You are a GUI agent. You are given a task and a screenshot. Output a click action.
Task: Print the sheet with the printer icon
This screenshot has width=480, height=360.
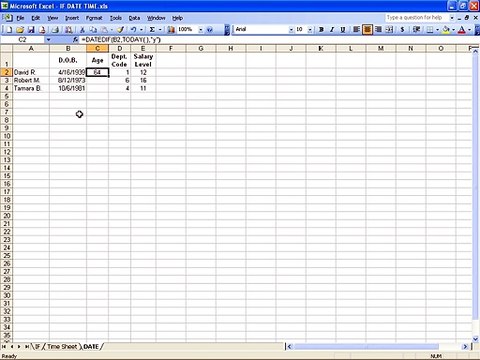point(55,30)
